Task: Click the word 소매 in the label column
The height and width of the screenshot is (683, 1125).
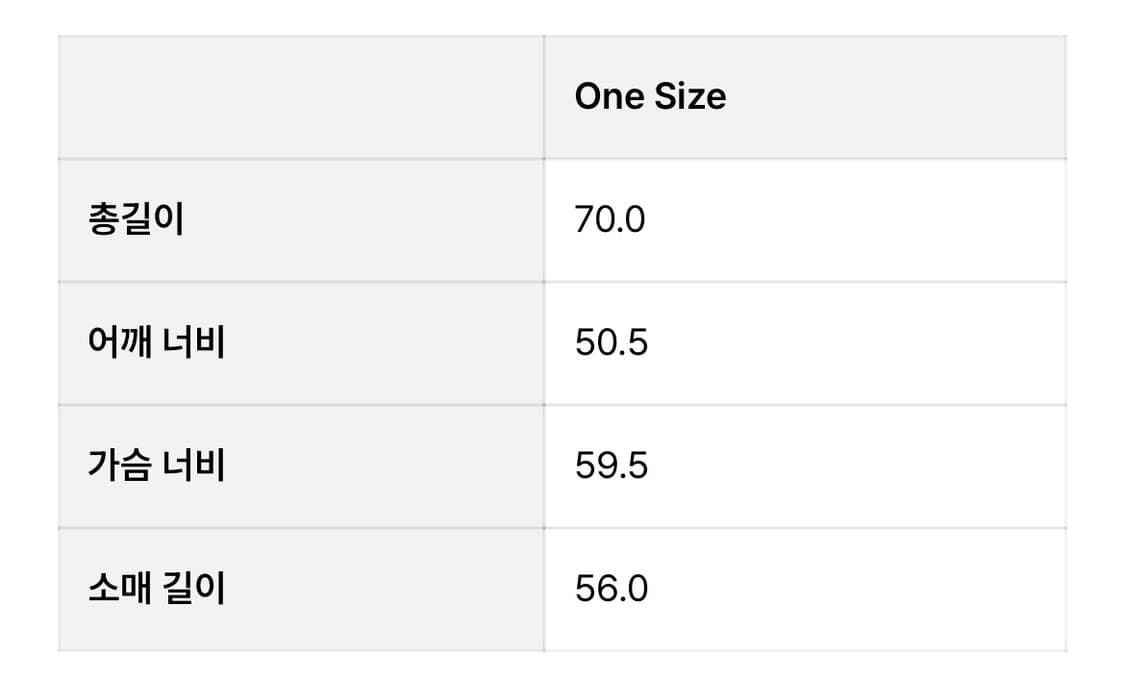Action: pyautogui.click(x=119, y=589)
